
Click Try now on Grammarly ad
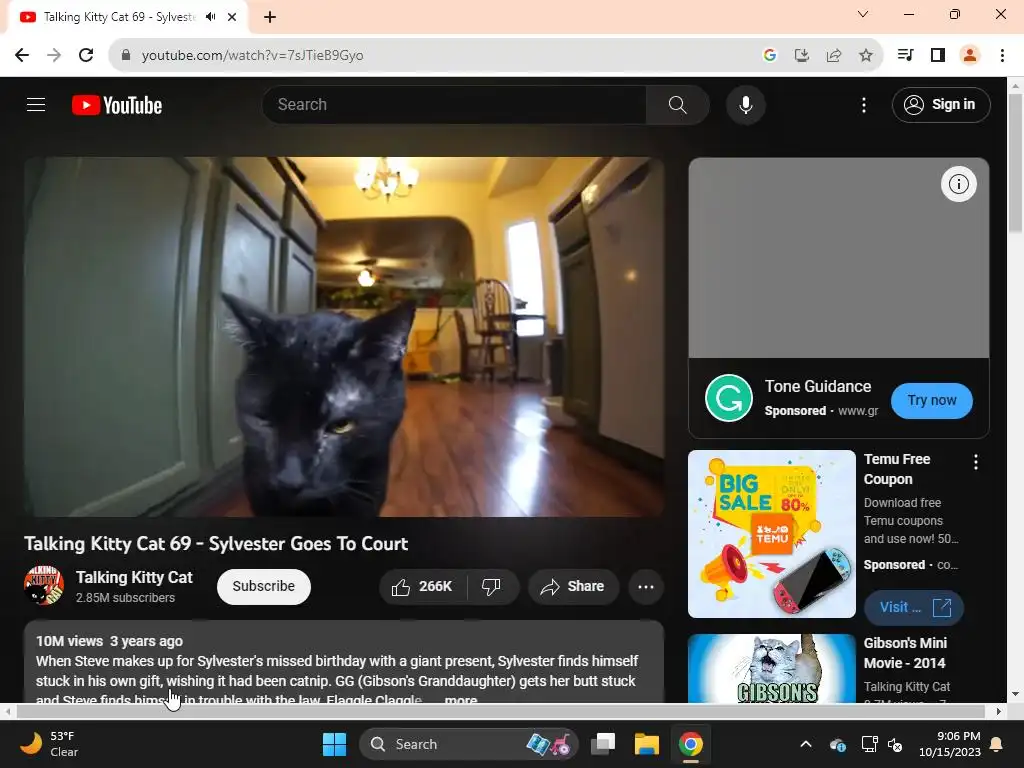point(931,400)
